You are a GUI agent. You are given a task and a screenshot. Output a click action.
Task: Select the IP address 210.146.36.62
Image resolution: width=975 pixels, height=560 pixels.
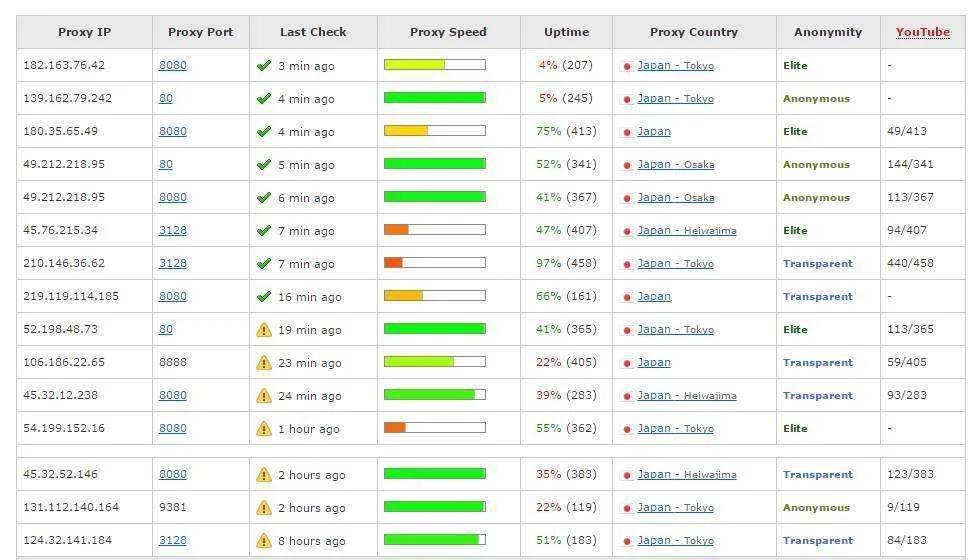point(64,263)
